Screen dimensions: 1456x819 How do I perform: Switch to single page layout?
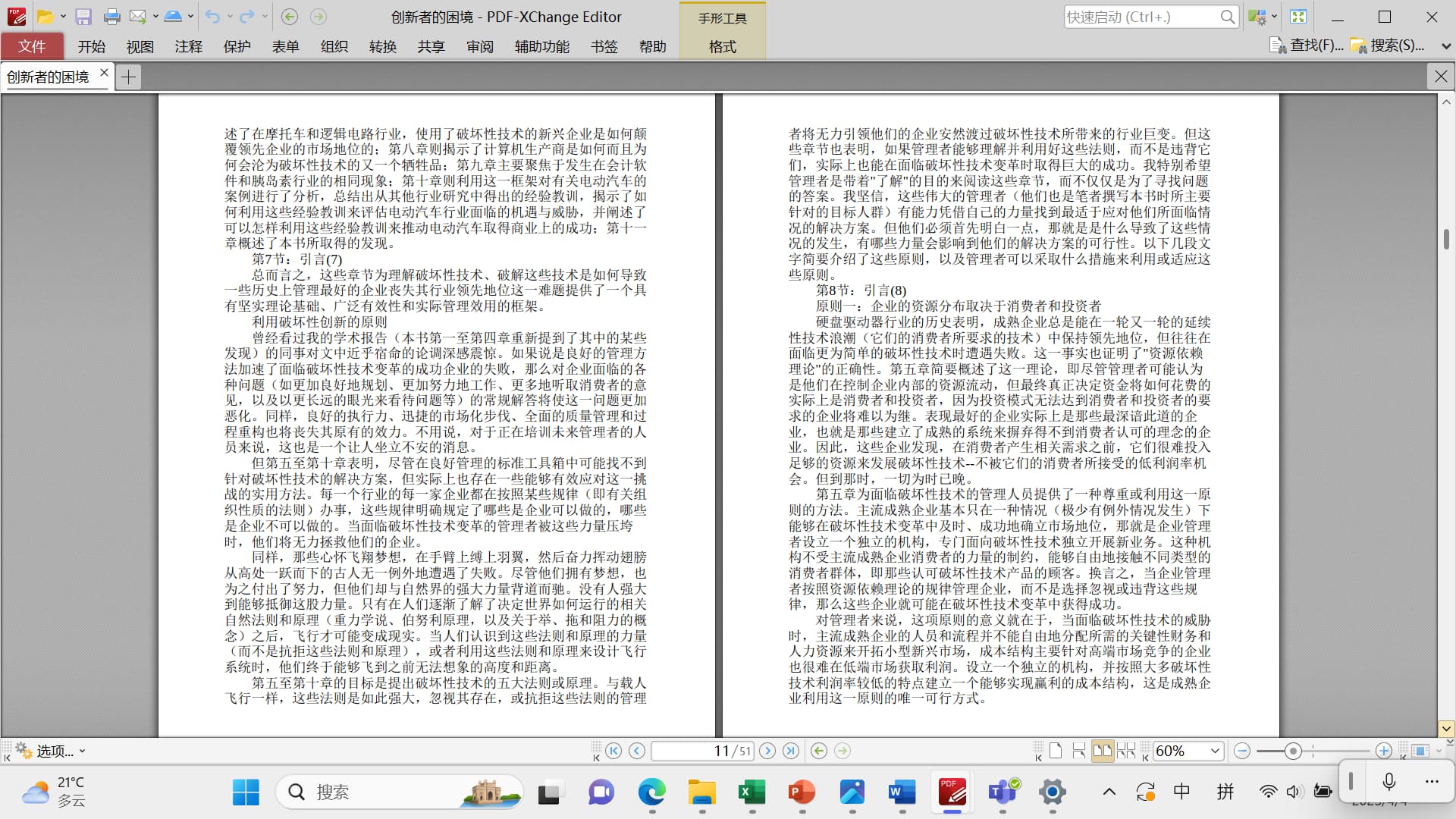pyautogui.click(x=1055, y=751)
